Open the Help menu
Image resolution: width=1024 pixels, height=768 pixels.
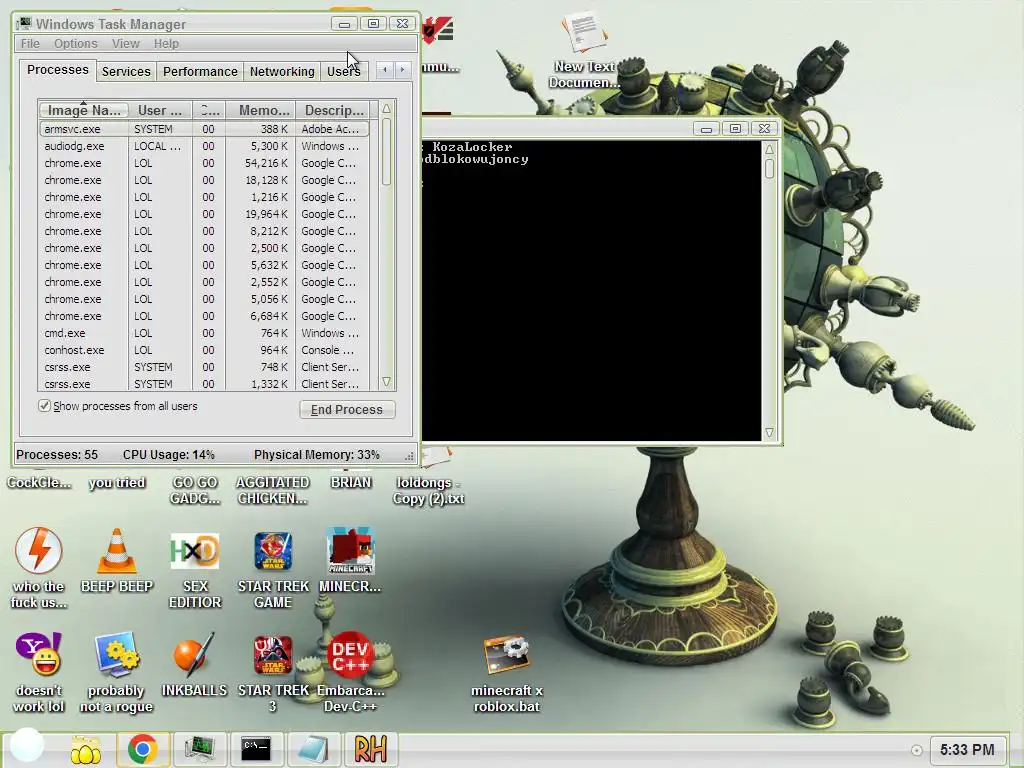[x=166, y=44]
